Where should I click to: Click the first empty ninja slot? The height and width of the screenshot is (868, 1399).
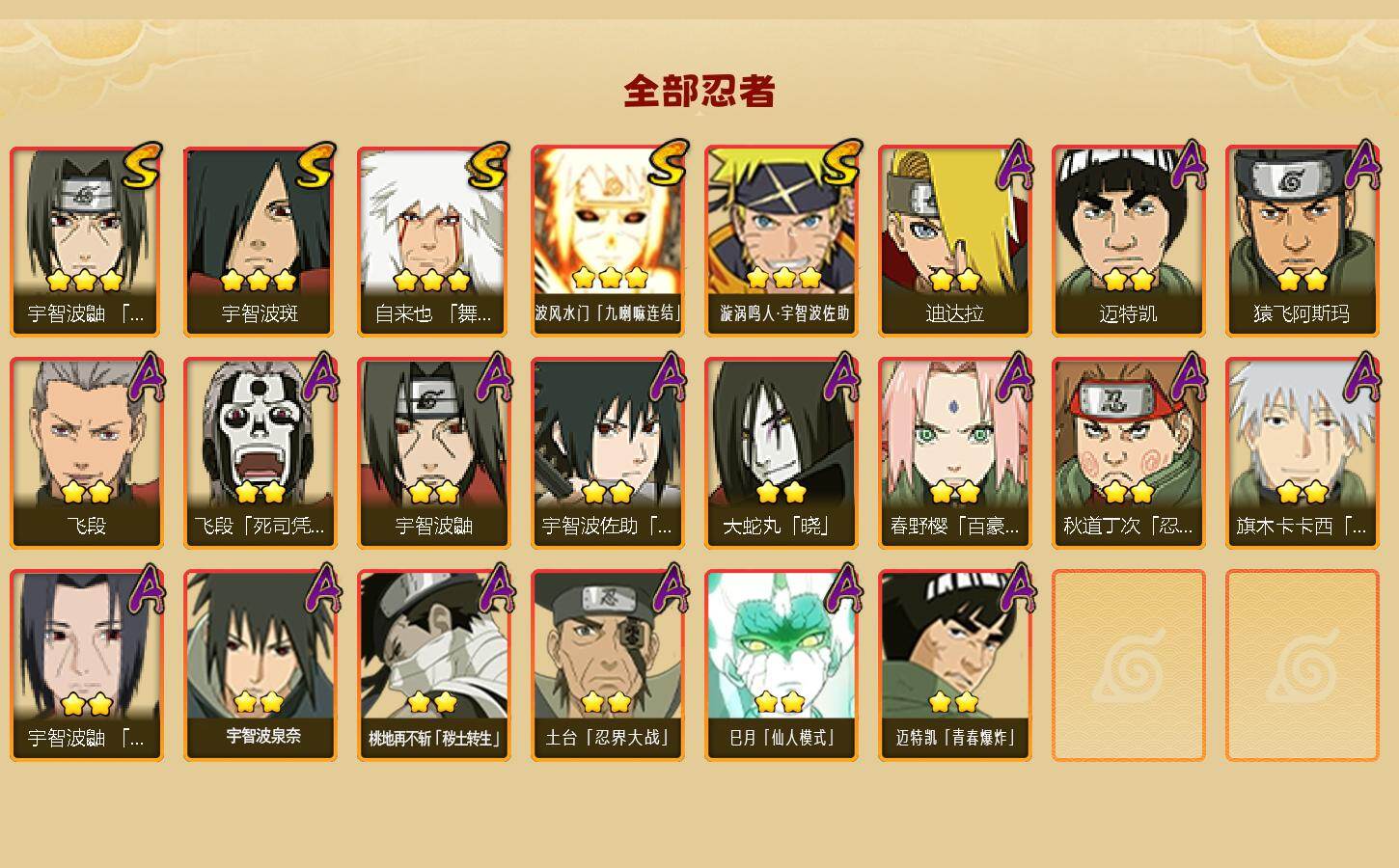pyautogui.click(x=1129, y=665)
